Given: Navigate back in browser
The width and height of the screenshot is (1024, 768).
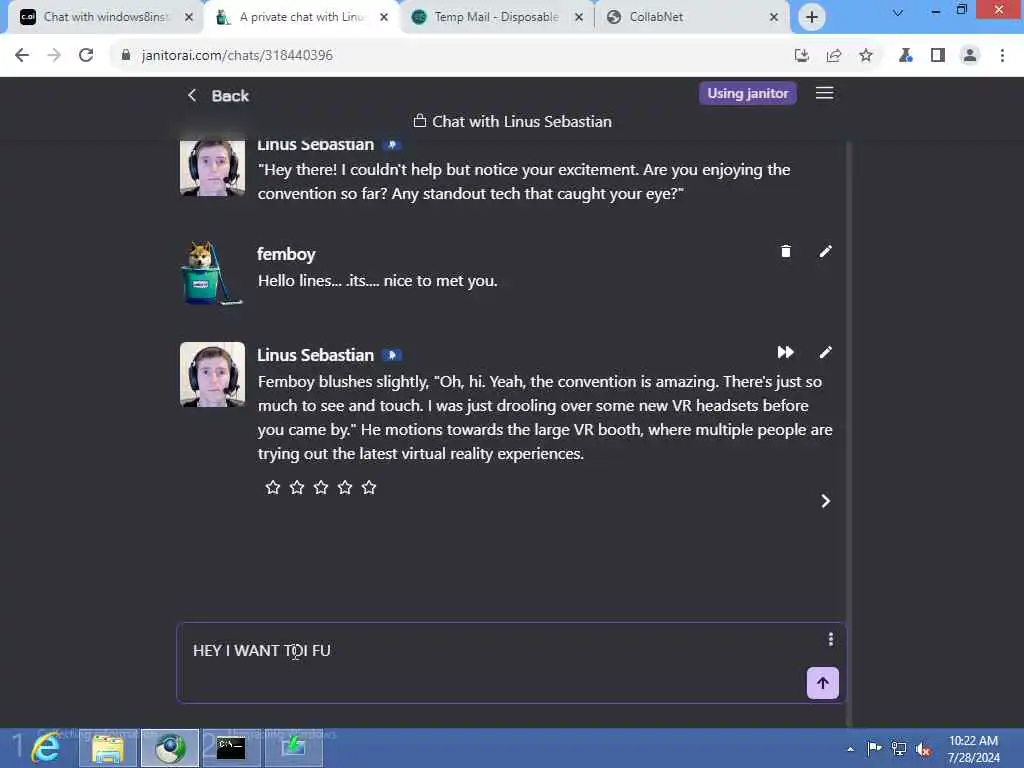Looking at the screenshot, I should click(x=22, y=55).
